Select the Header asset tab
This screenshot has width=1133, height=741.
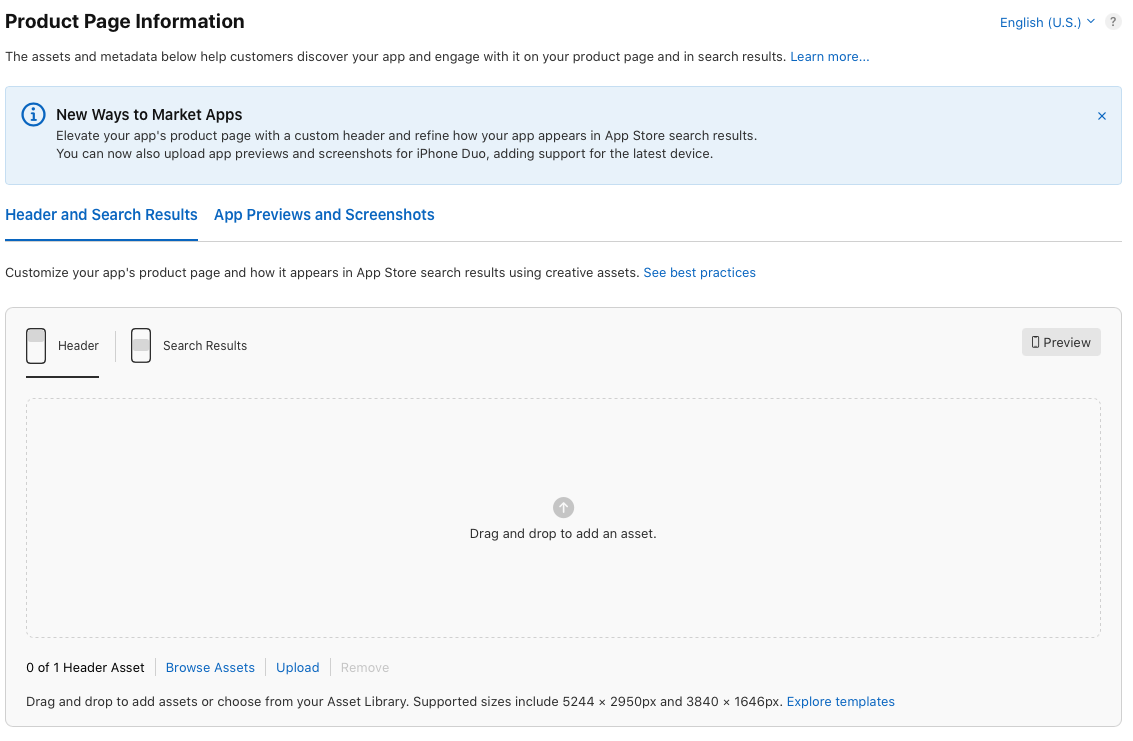[62, 346]
